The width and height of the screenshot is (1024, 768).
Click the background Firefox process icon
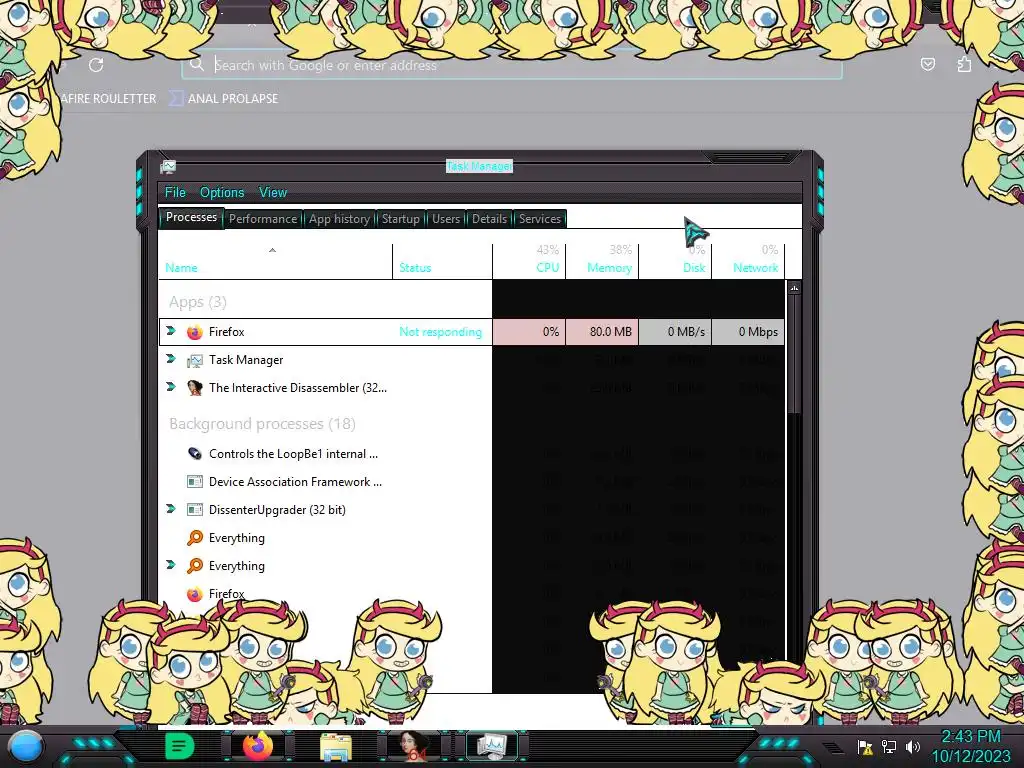(x=195, y=594)
